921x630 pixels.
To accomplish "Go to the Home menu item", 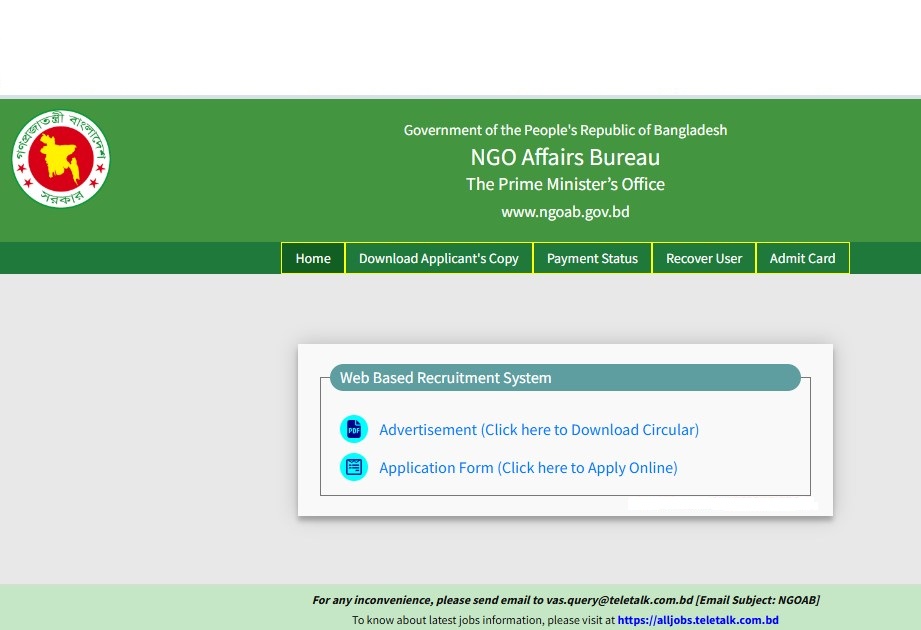I will pos(313,258).
